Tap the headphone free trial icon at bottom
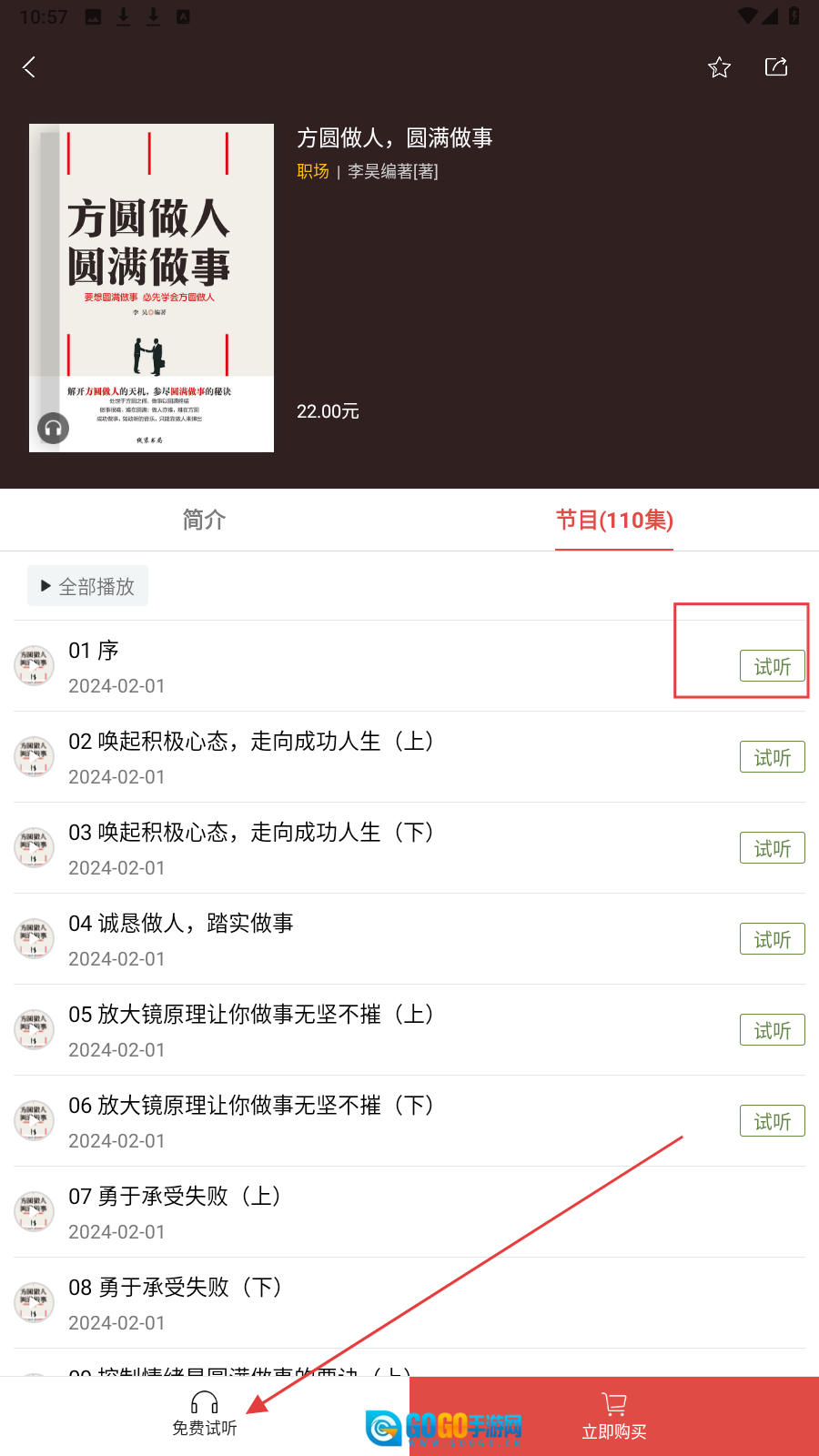 point(205,1403)
